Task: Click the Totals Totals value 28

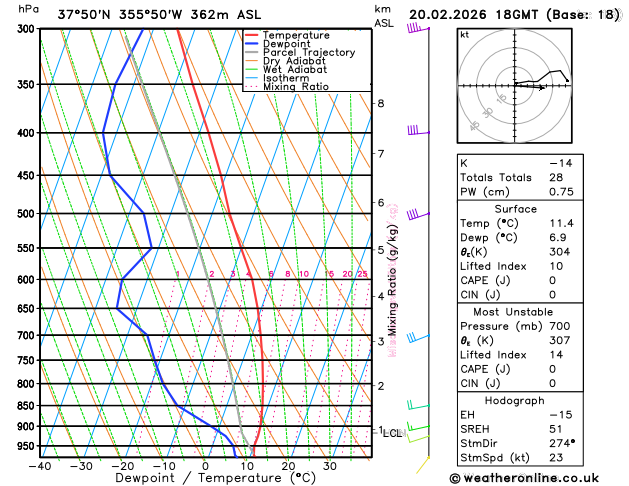Action: point(556,178)
